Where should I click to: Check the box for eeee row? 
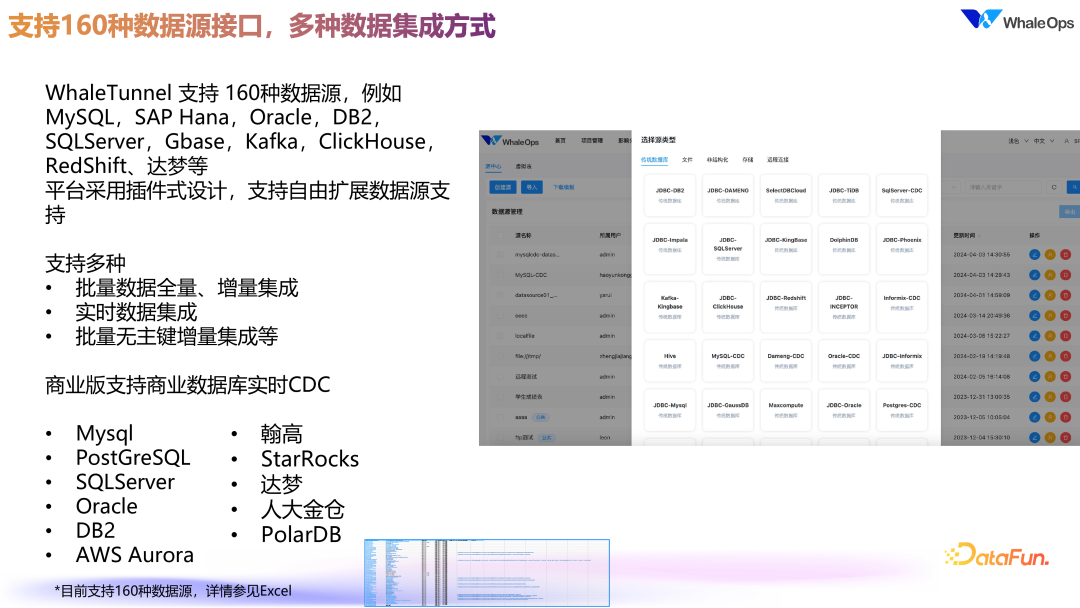(500, 315)
